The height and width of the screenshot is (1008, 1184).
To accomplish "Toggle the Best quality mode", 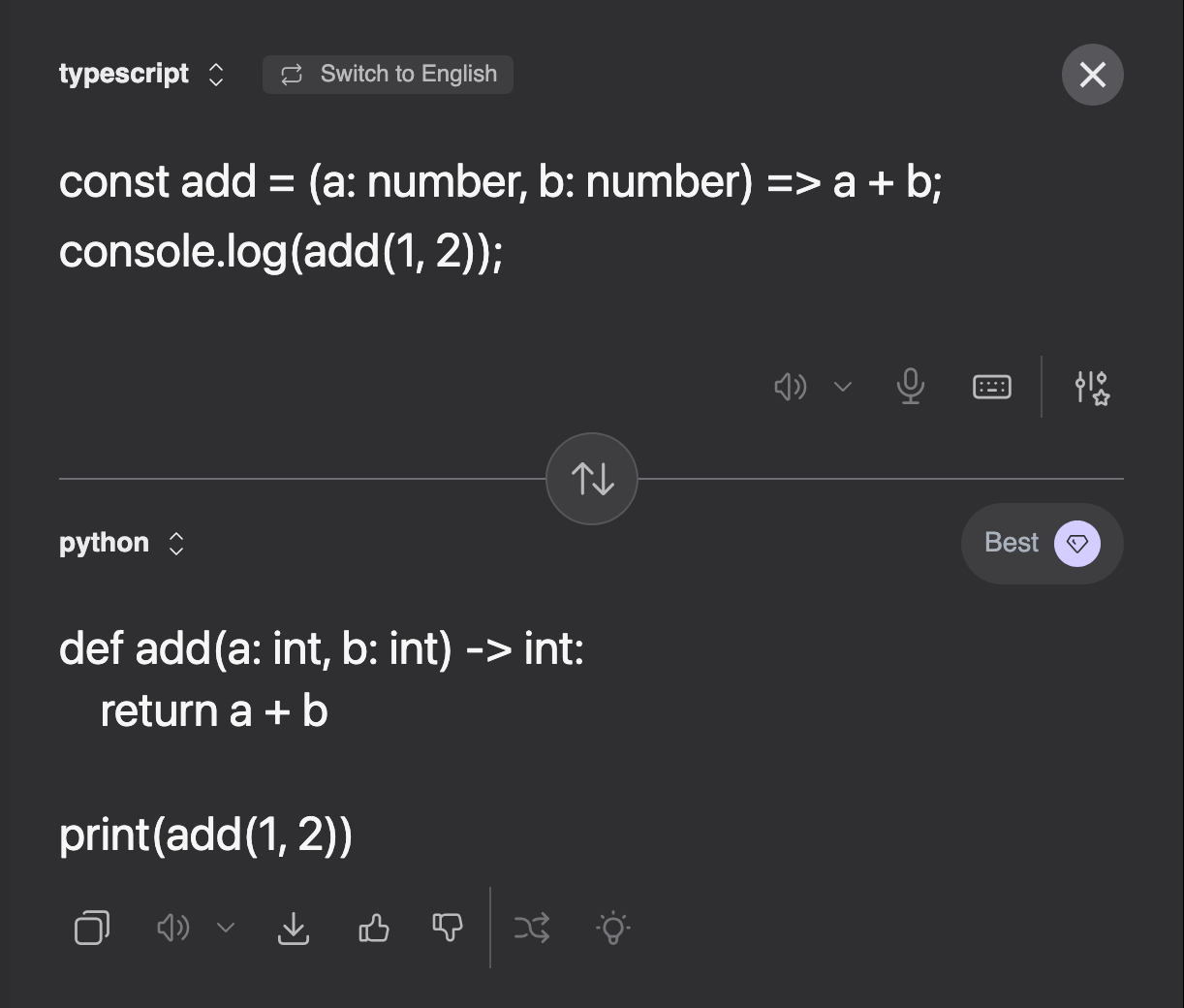I will coord(1042,543).
